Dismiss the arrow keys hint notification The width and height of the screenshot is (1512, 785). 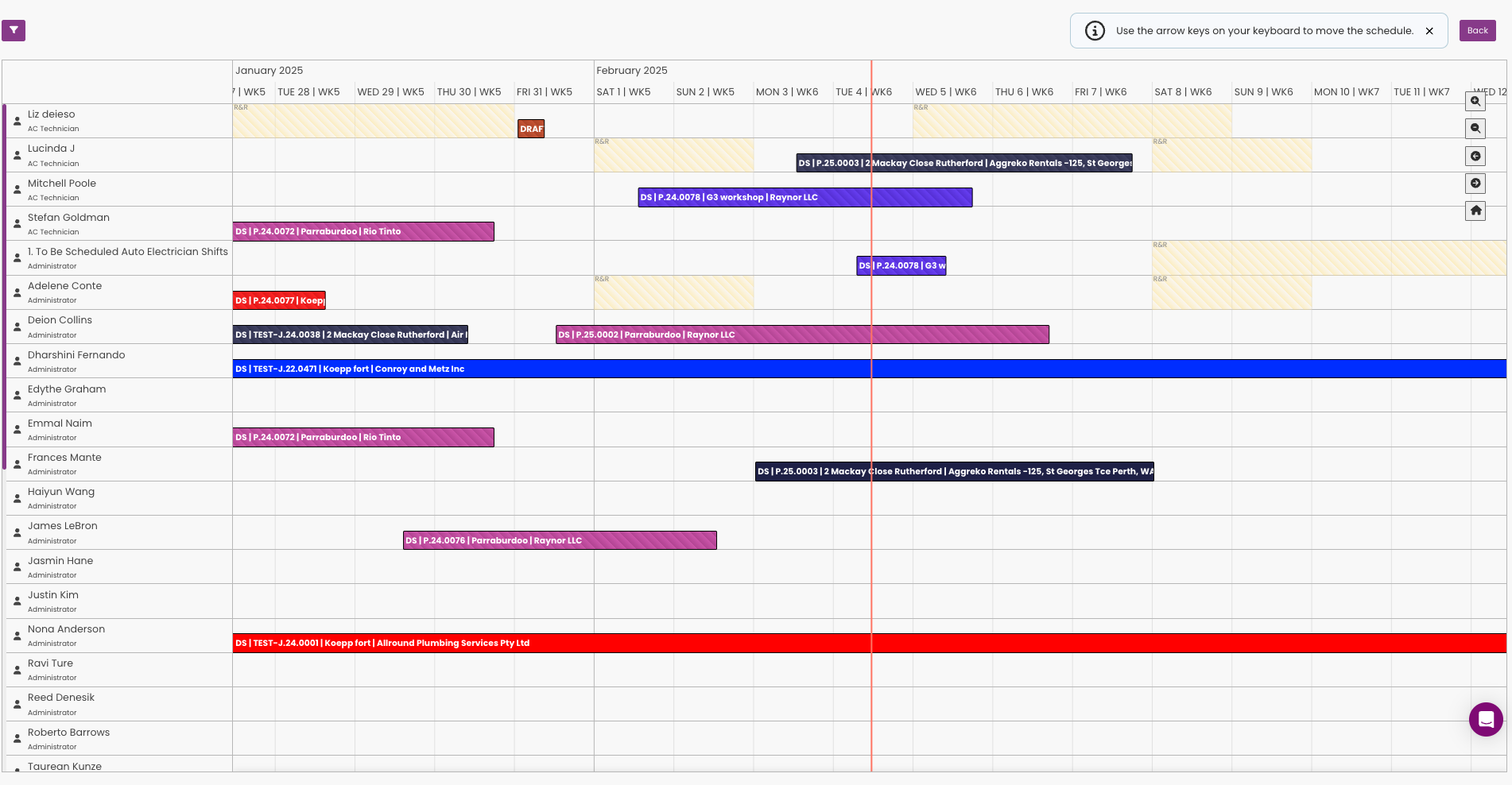coord(1429,31)
